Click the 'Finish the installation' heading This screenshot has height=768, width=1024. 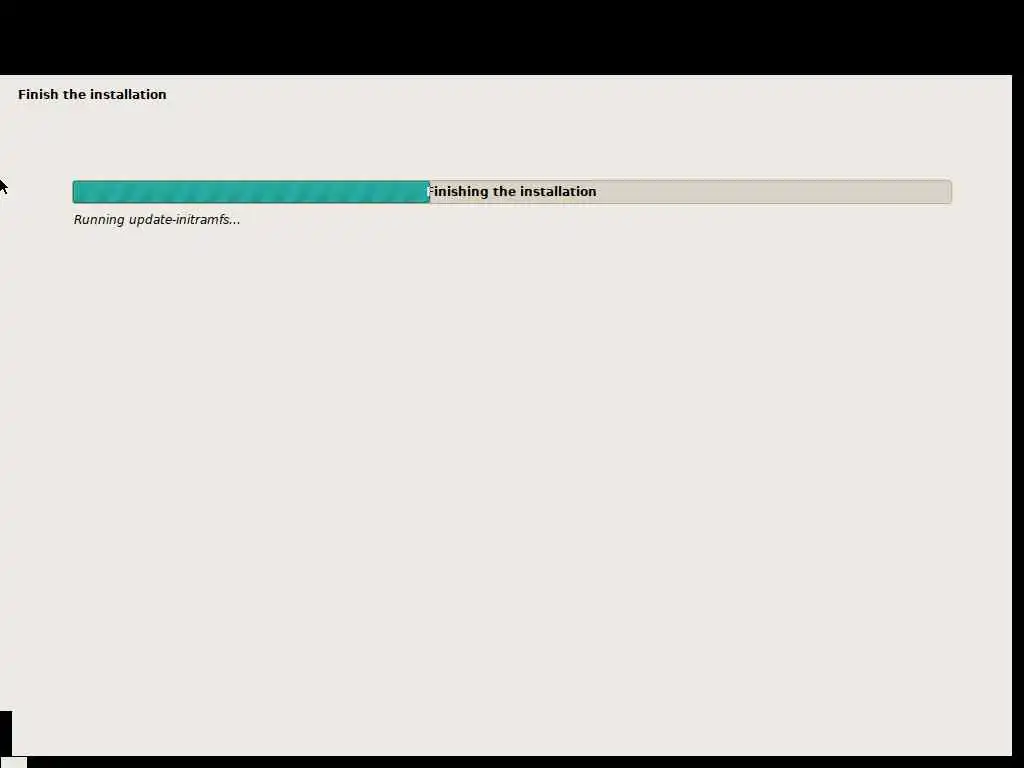[x=92, y=95]
